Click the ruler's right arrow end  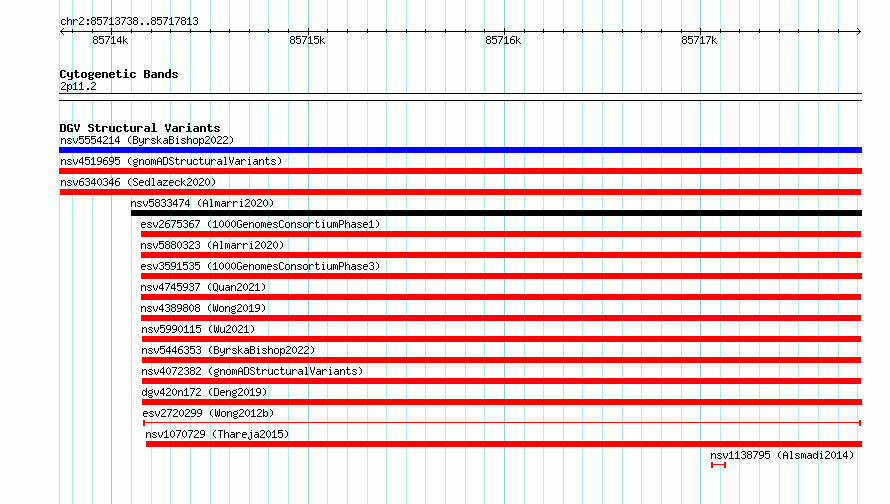pos(859,31)
